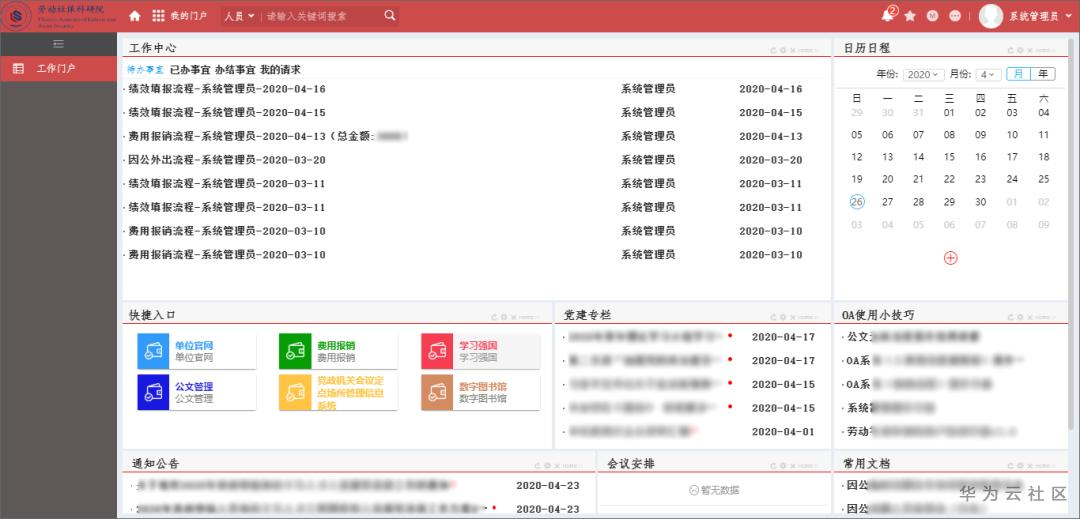Open 工作门户 in the sidebar
This screenshot has width=1080, height=519.
59,69
